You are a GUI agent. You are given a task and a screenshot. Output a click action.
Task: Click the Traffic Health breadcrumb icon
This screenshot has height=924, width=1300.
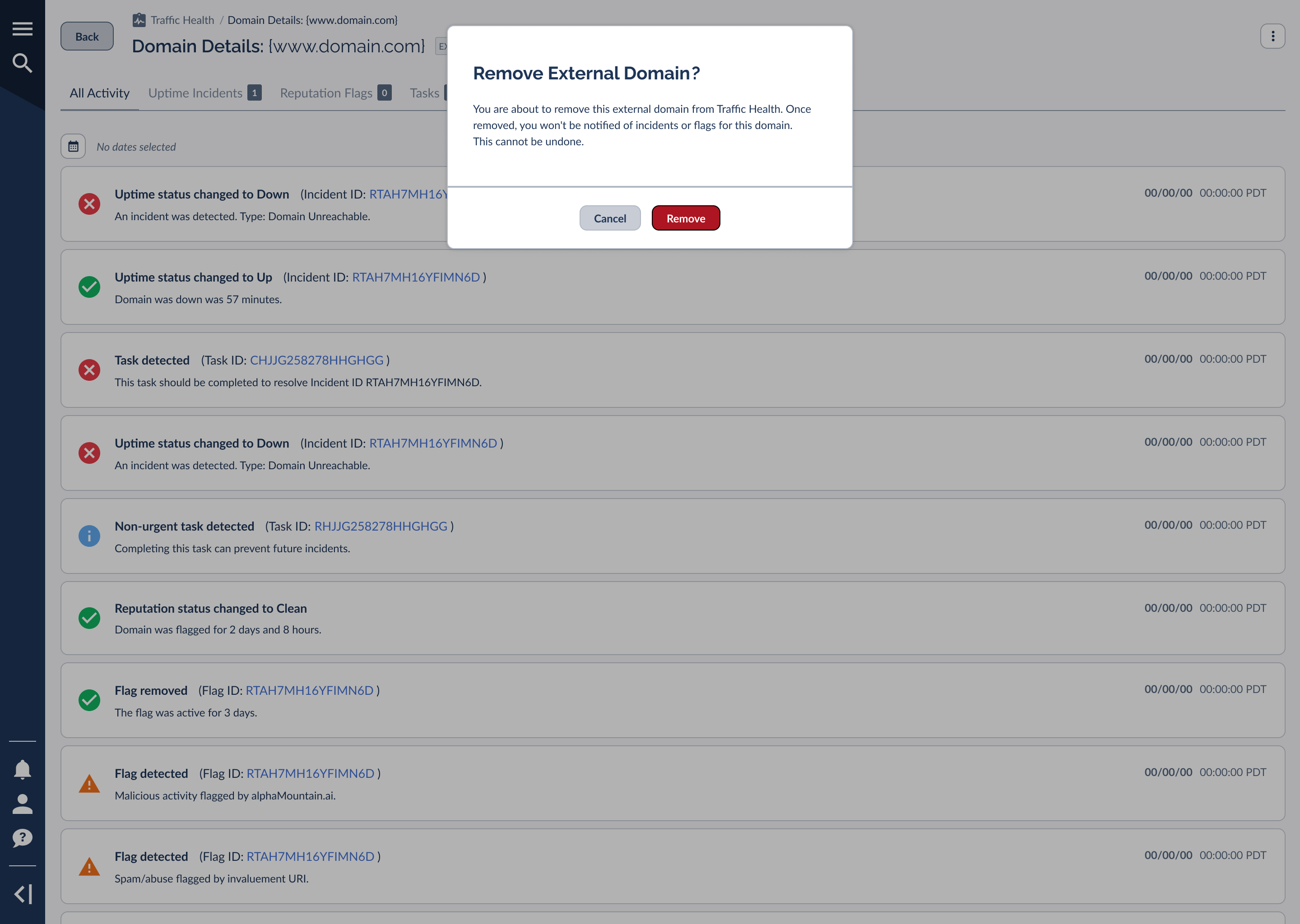pos(139,20)
